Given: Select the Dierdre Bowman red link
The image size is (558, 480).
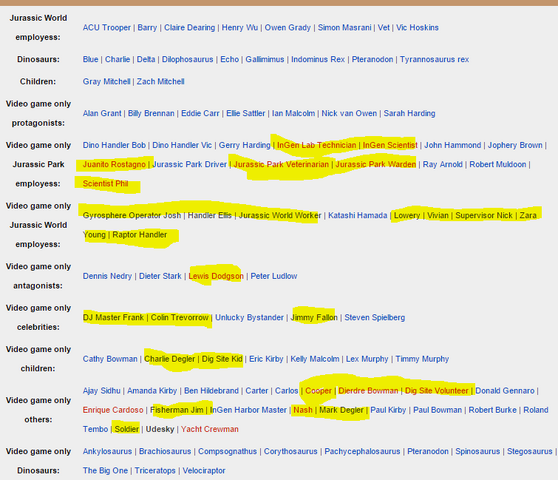Looking at the screenshot, I should click(x=368, y=391).
